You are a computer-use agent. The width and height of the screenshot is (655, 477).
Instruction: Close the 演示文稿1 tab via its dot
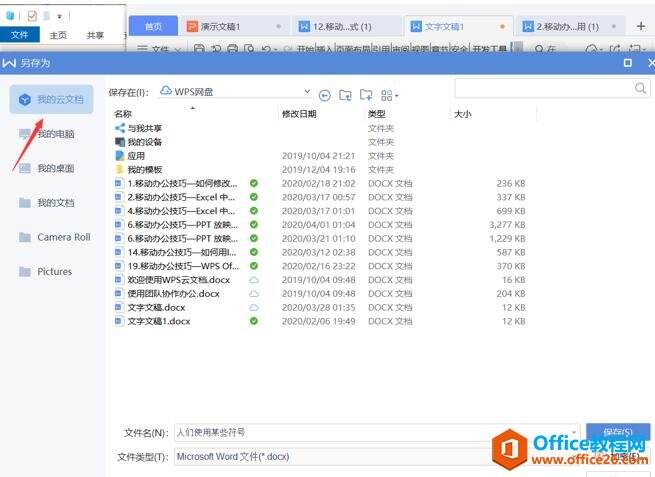(x=278, y=26)
